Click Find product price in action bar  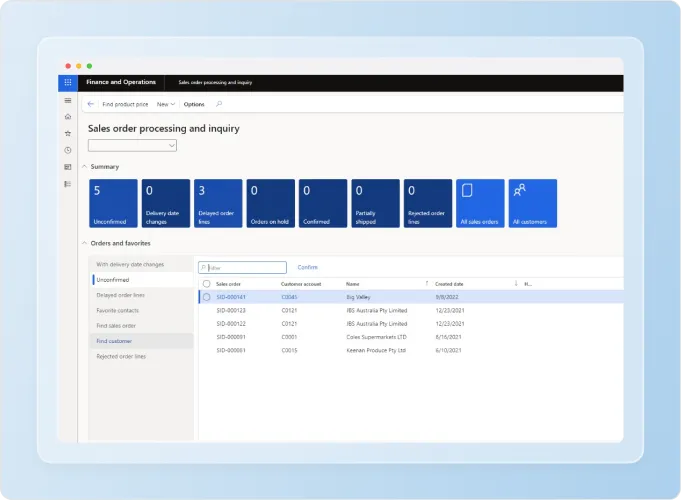(x=125, y=104)
